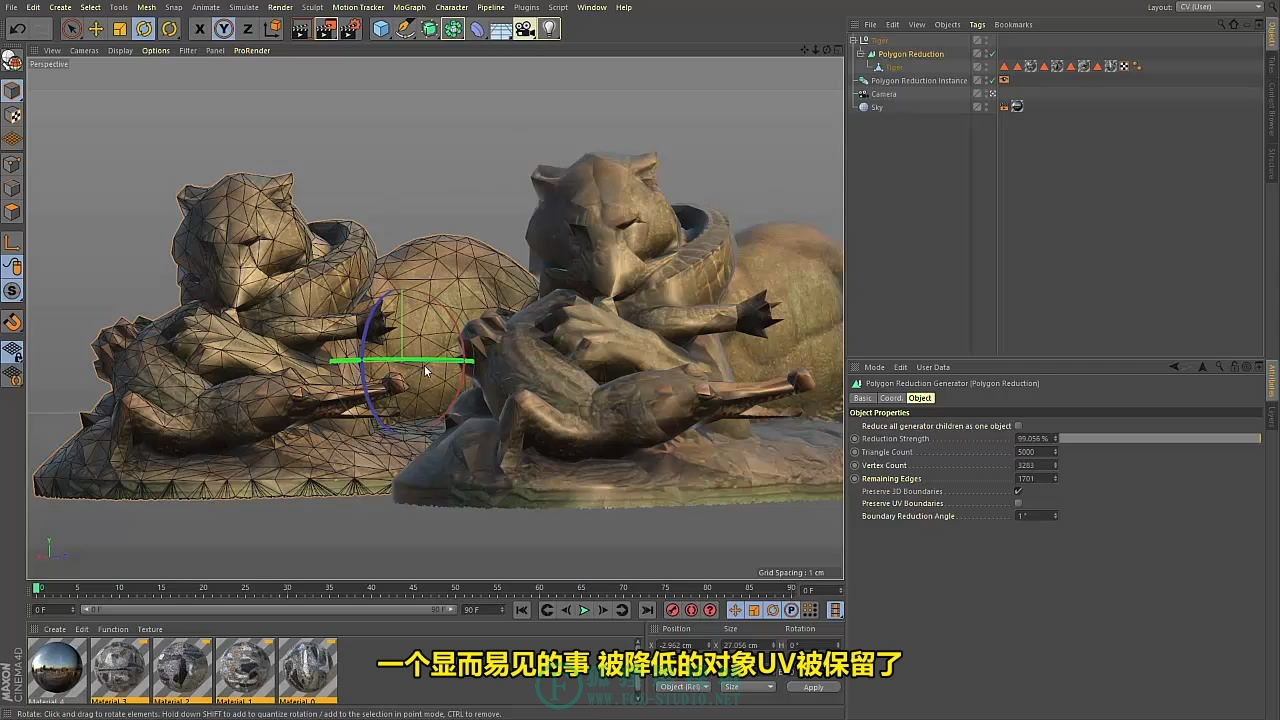Select the first sphere material thumbnail
This screenshot has height=720, width=1280.
coord(57,667)
